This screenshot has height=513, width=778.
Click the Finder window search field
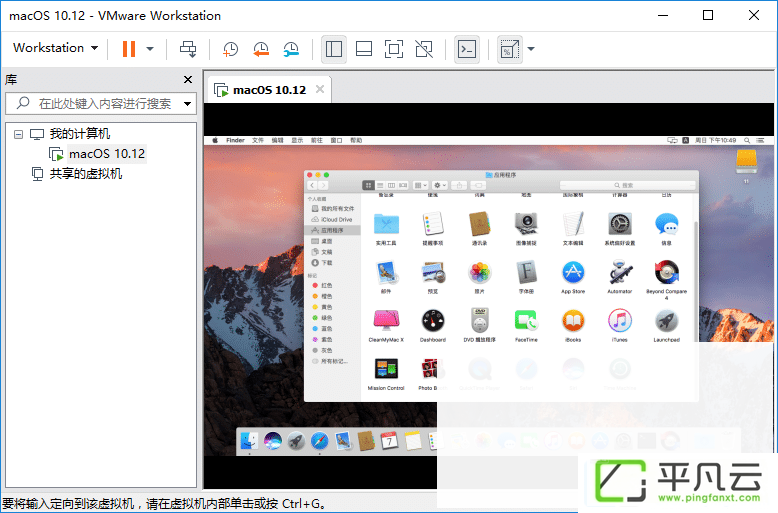click(x=628, y=185)
